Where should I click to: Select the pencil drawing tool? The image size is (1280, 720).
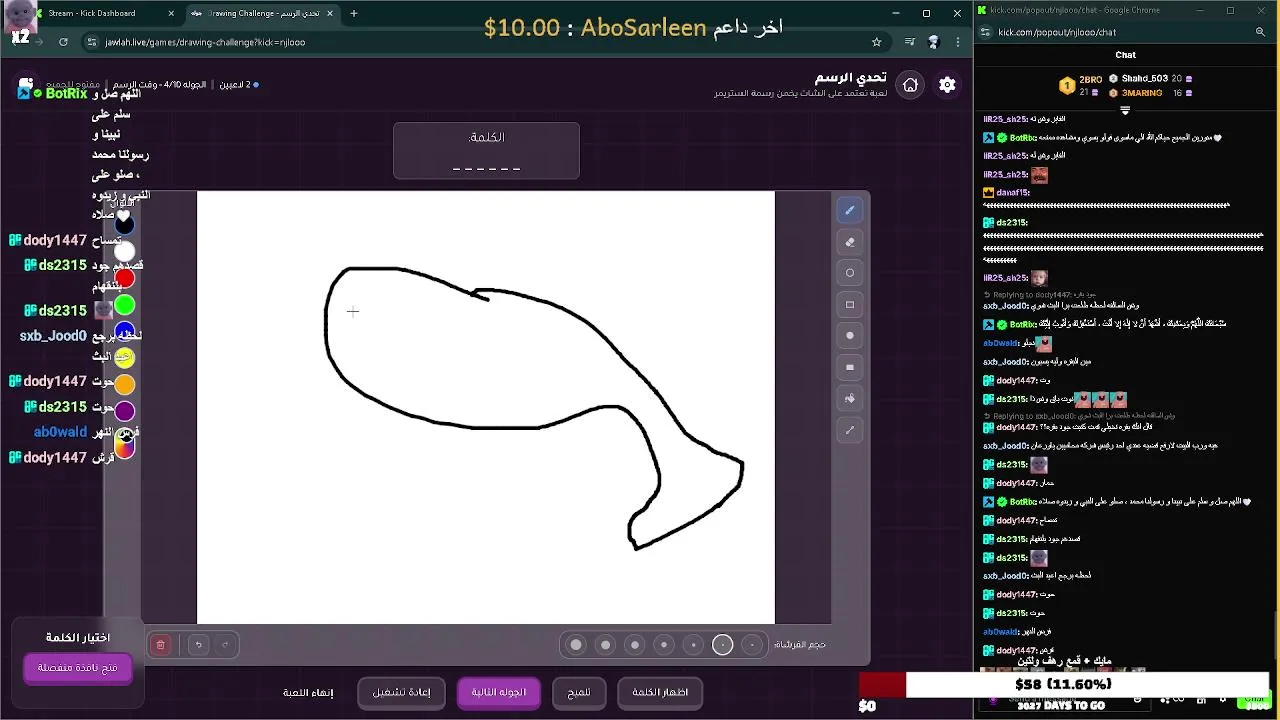point(850,210)
